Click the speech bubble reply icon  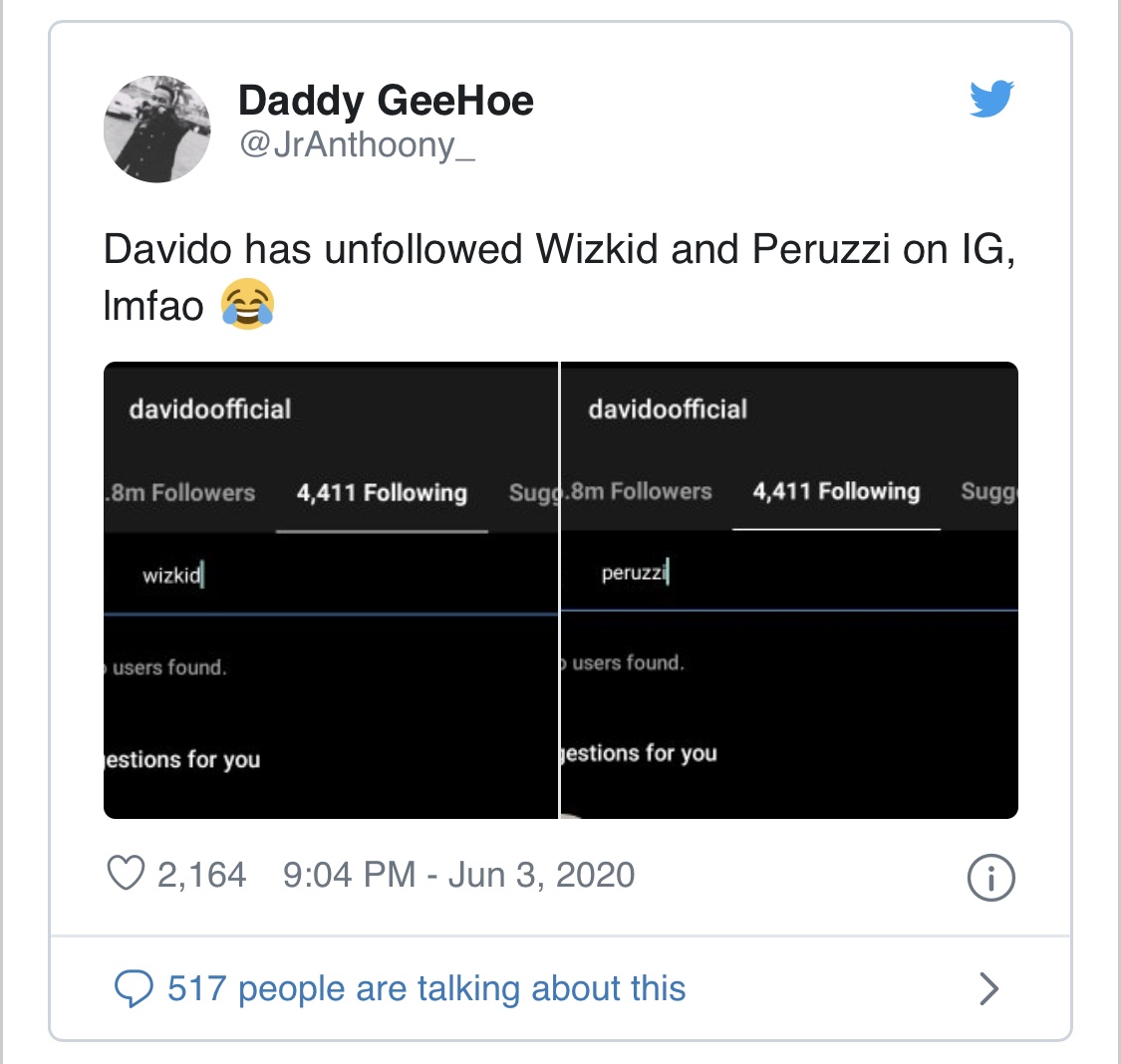click(134, 989)
